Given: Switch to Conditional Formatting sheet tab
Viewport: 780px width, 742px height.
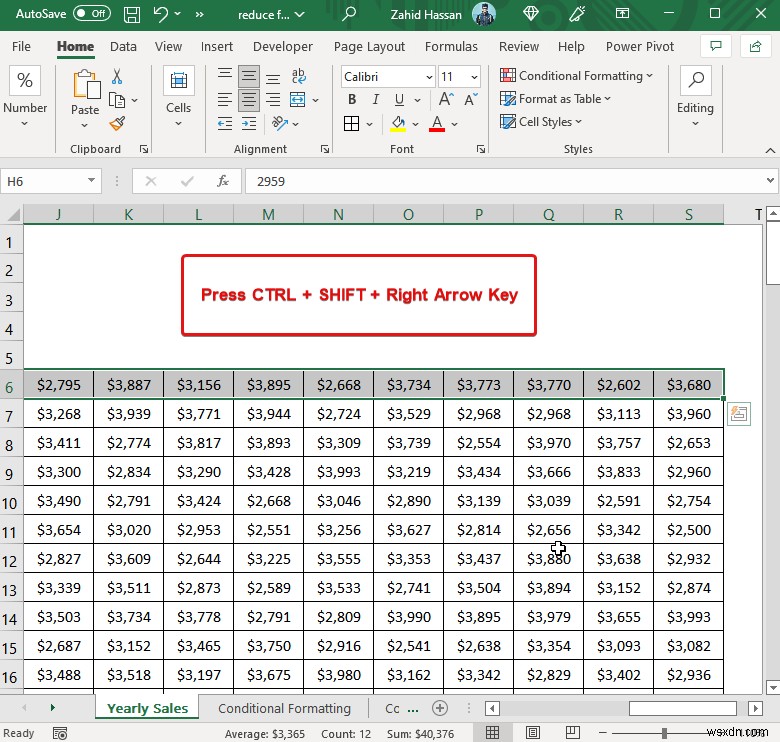Looking at the screenshot, I should click(284, 708).
